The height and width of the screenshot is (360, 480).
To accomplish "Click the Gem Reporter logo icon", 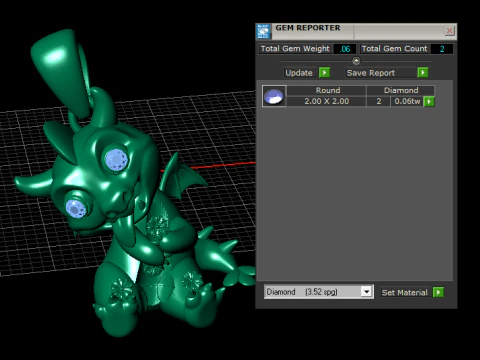I will tap(263, 32).
